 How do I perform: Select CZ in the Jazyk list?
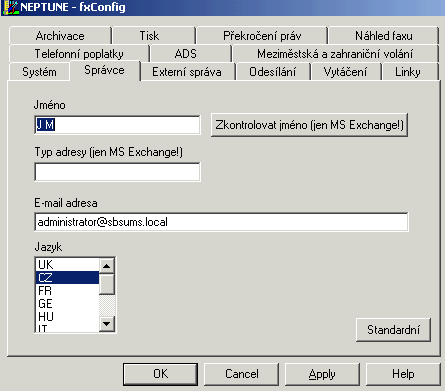(x=67, y=277)
